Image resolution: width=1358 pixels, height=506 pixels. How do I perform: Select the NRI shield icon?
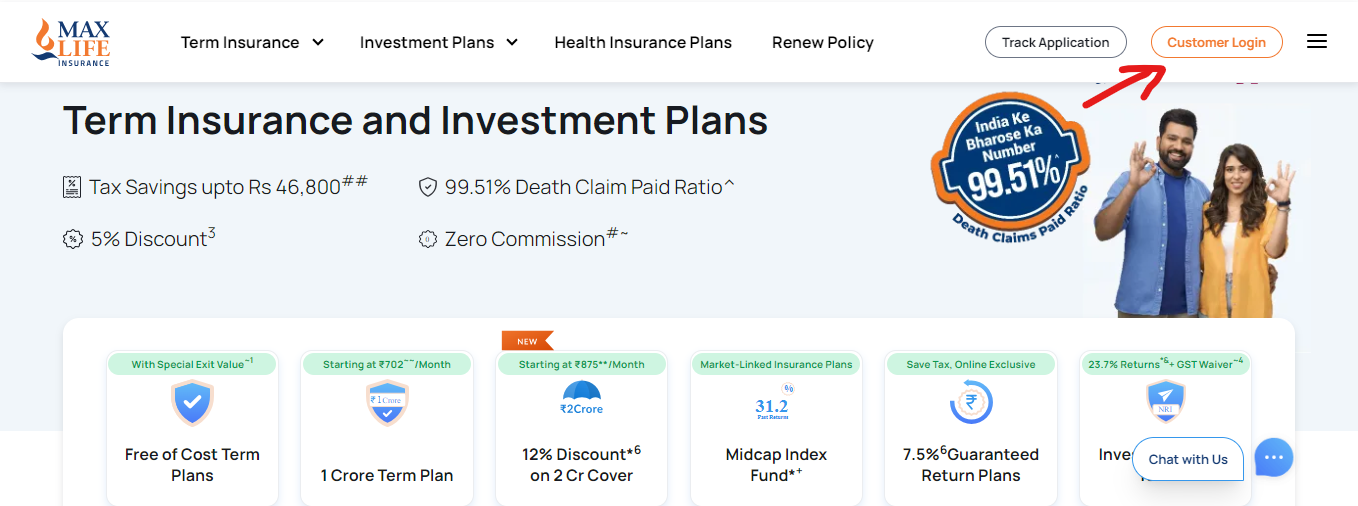point(1165,403)
